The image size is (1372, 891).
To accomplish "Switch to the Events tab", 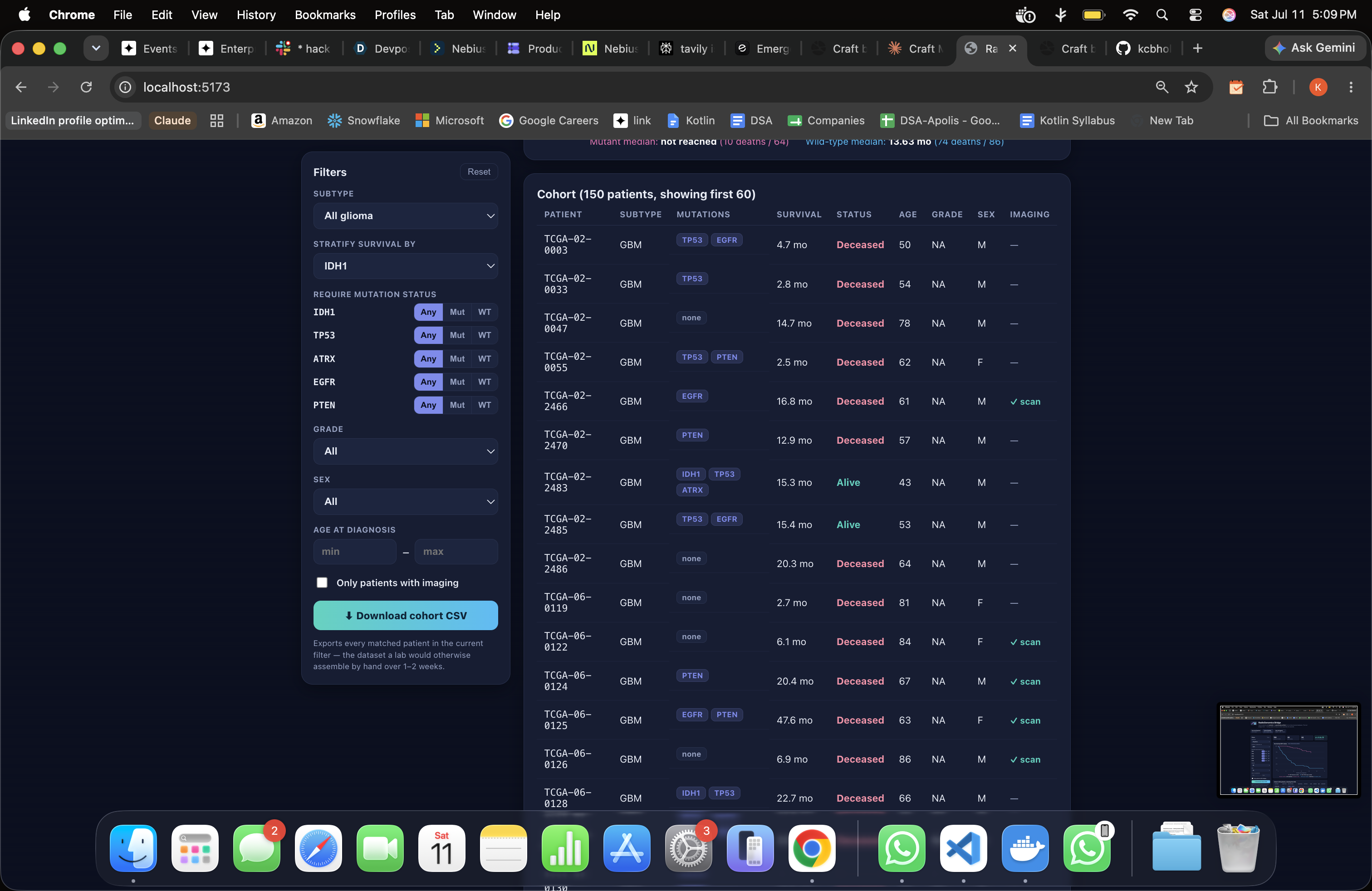I will (150, 49).
